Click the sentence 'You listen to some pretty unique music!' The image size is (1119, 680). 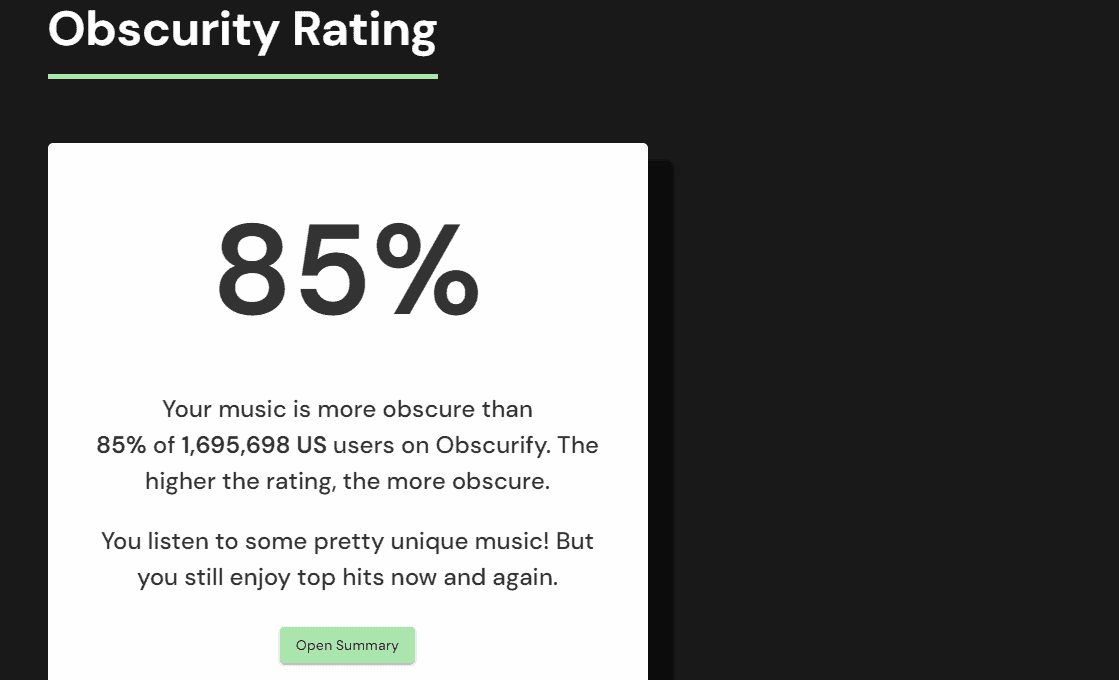tap(325, 541)
